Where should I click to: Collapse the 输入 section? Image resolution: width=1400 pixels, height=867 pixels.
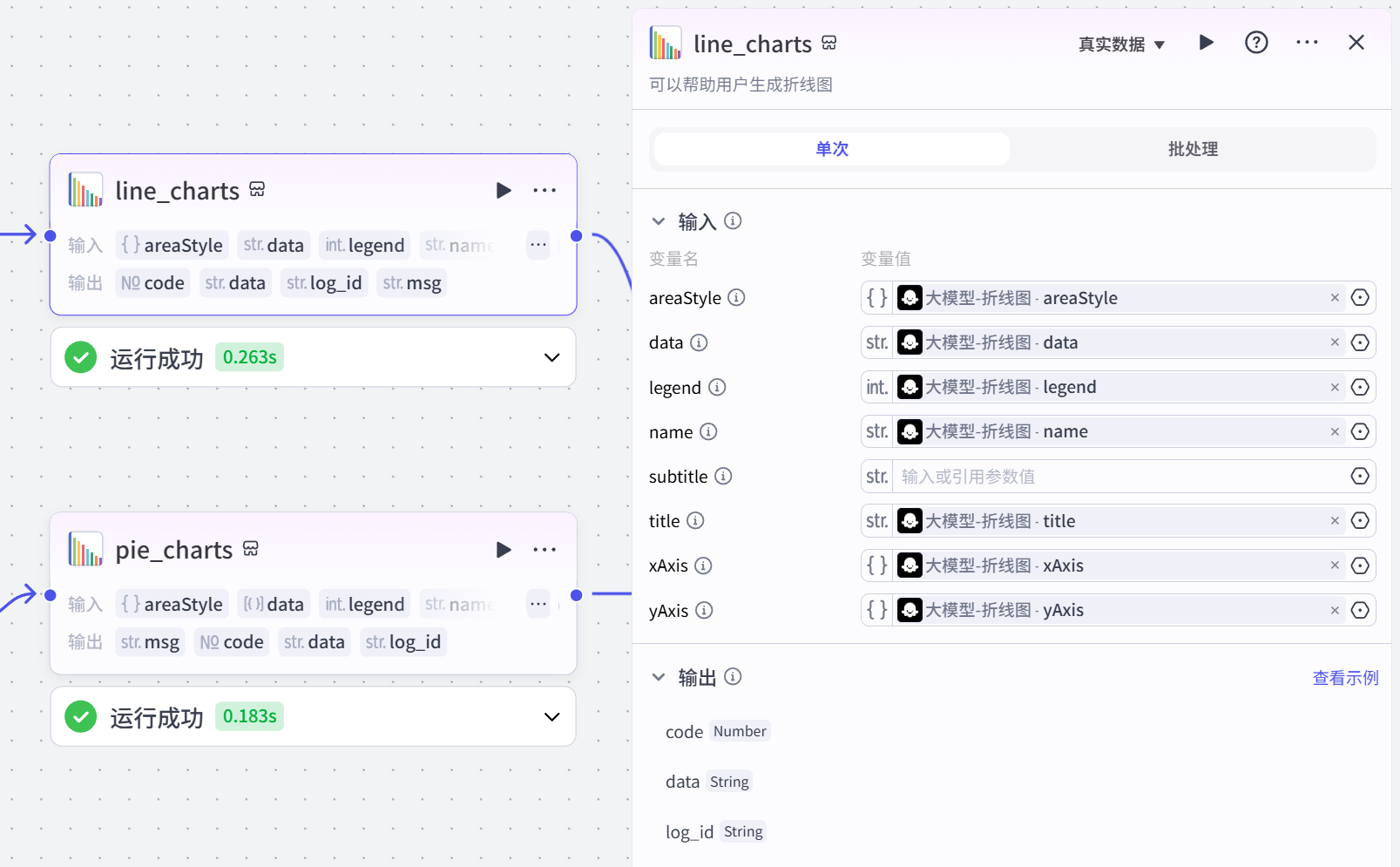(659, 221)
